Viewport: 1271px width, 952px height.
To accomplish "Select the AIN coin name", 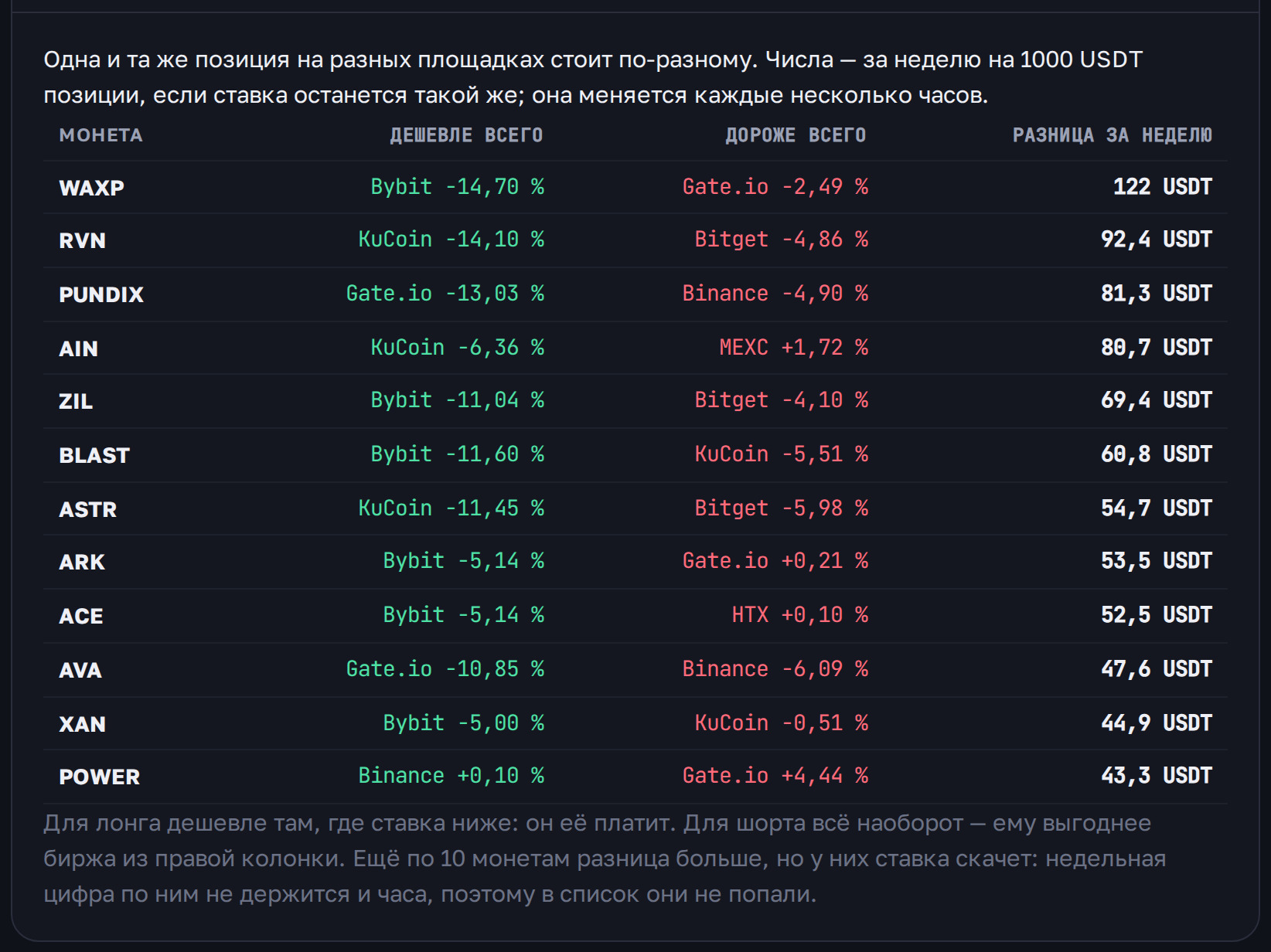I will (78, 348).
